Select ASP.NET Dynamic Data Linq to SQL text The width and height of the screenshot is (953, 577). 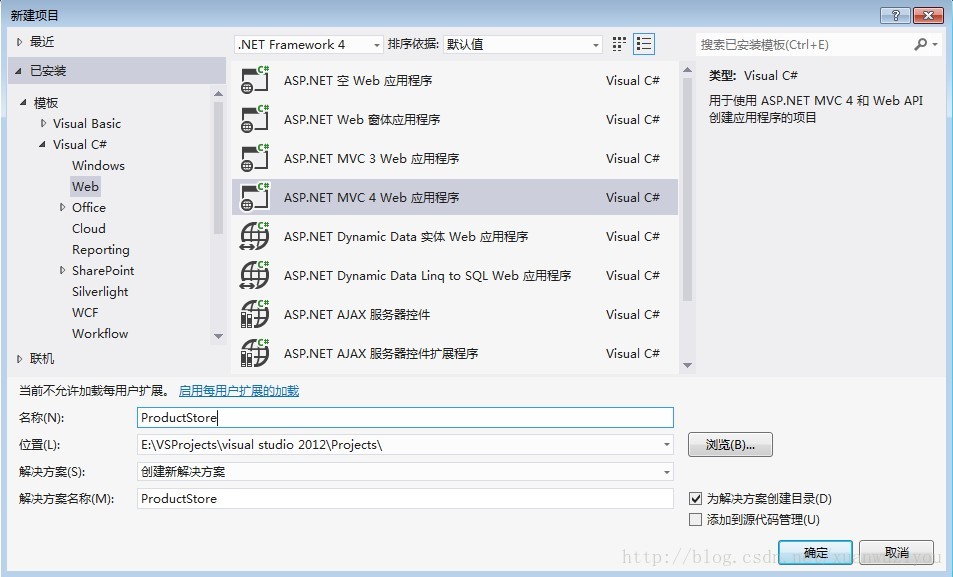tap(427, 275)
